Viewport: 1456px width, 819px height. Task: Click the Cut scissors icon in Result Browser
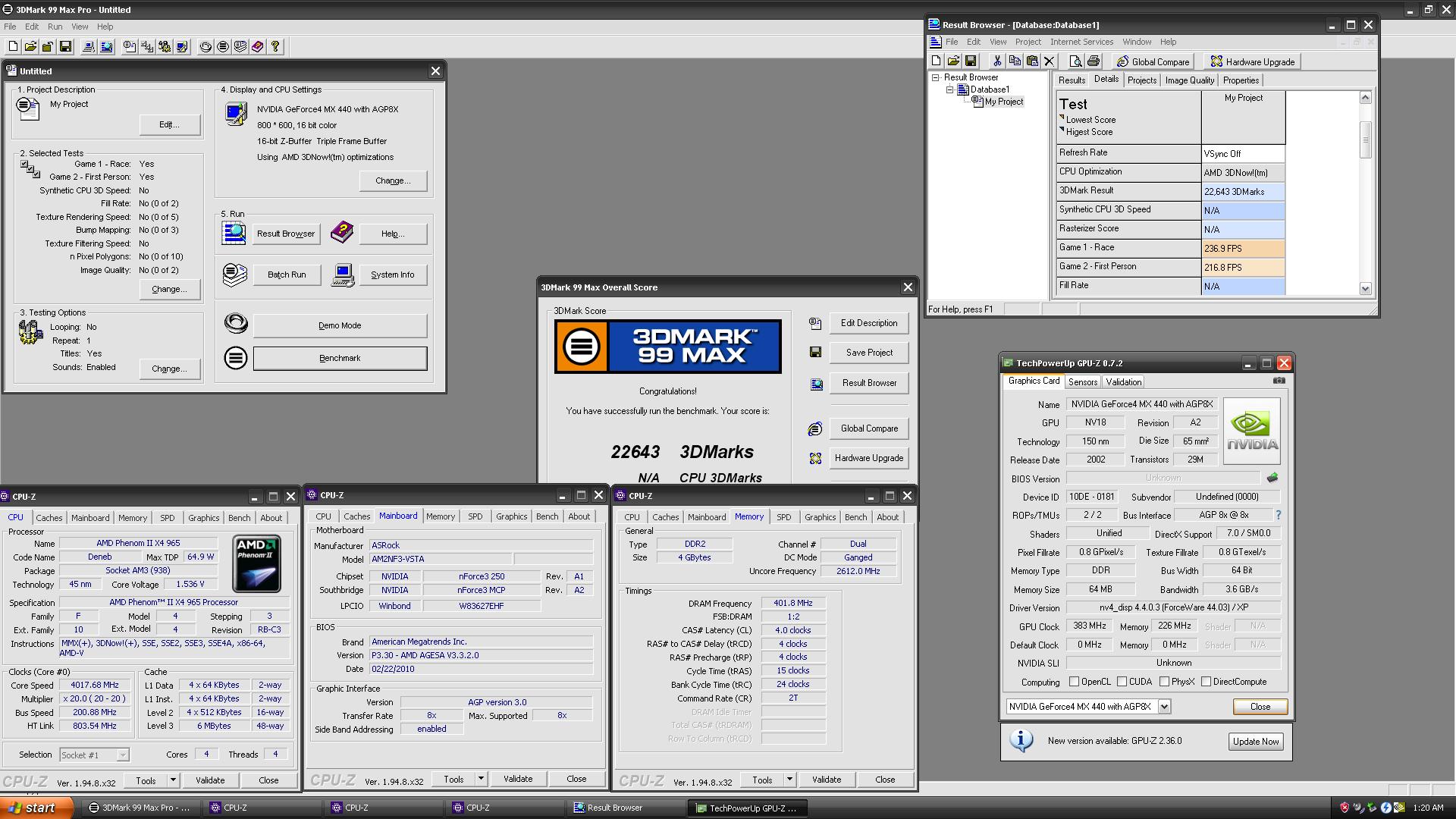point(997,61)
